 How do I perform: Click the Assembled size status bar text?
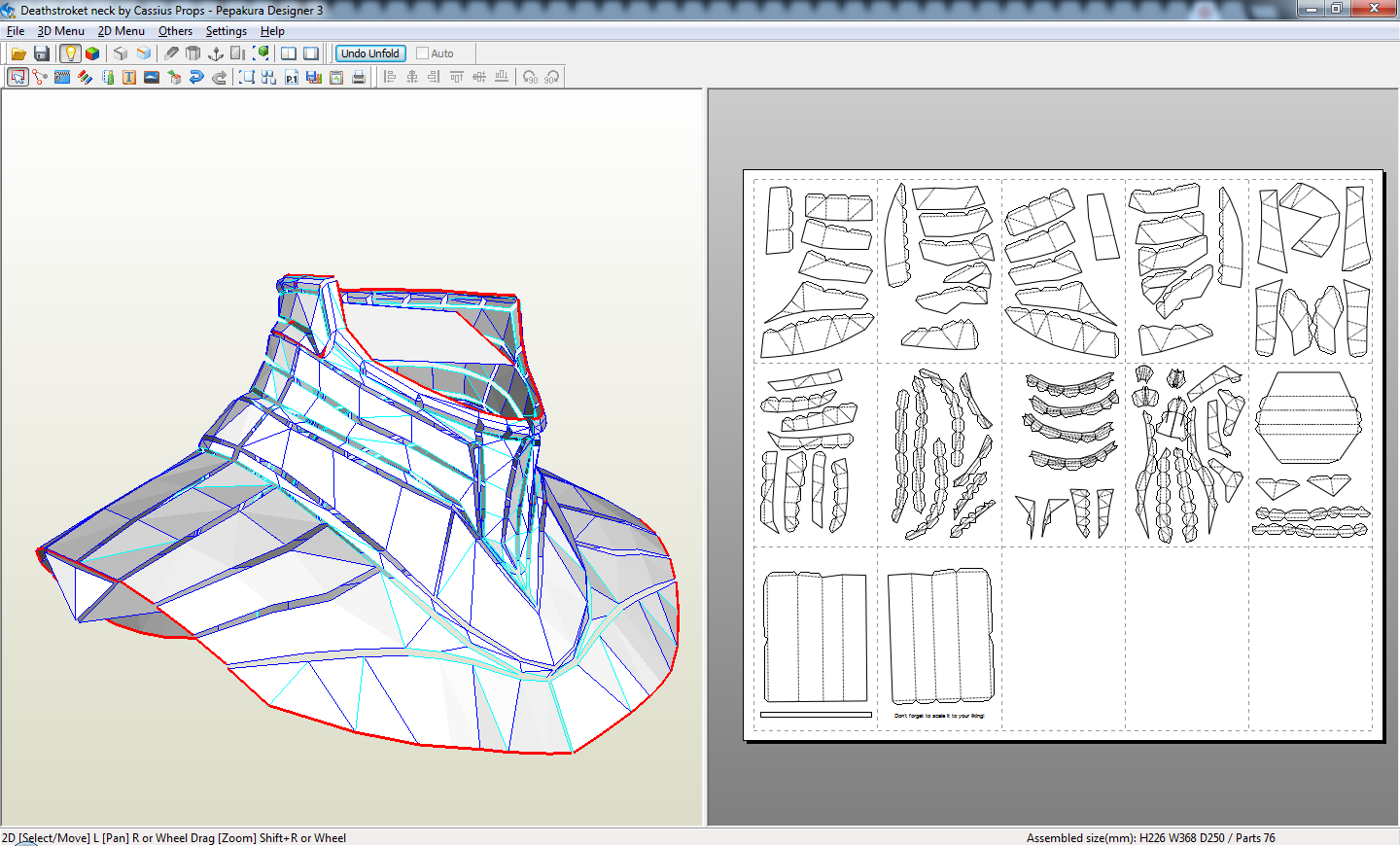click(1151, 837)
